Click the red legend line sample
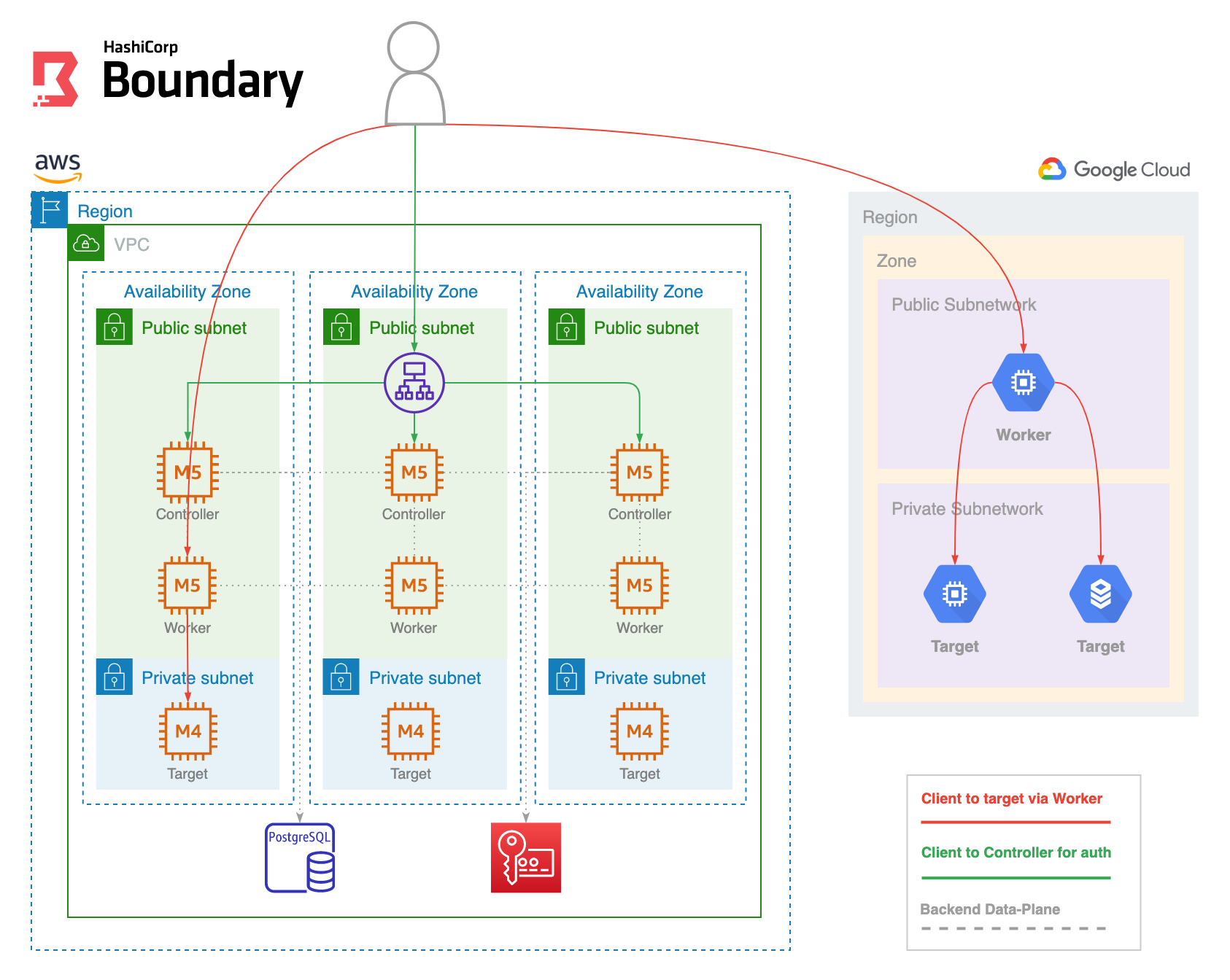This screenshot has width=1230, height=980. (1016, 822)
